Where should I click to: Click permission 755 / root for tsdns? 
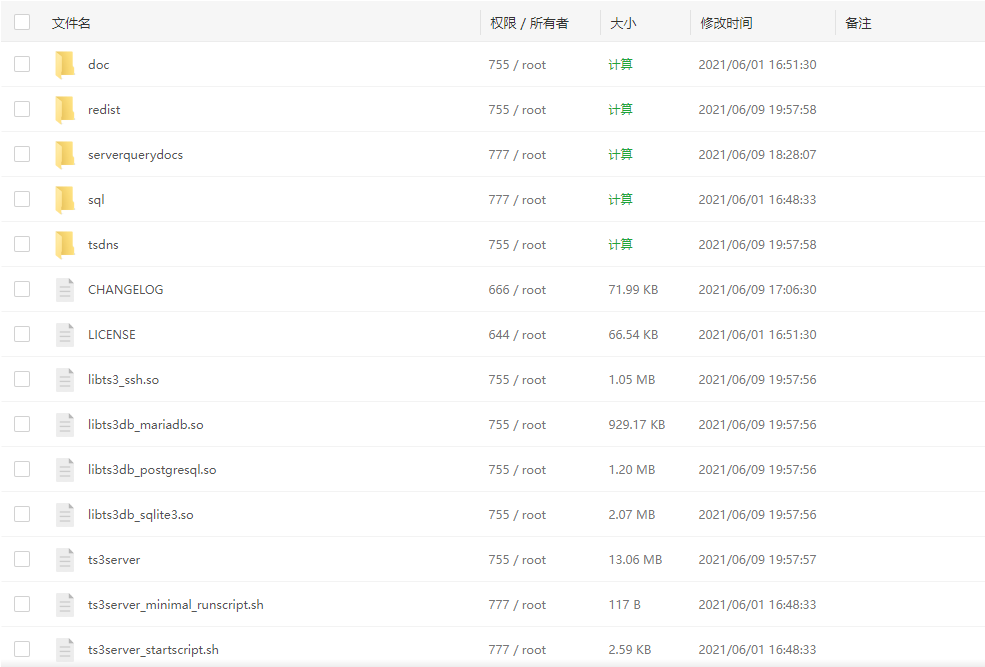point(517,245)
